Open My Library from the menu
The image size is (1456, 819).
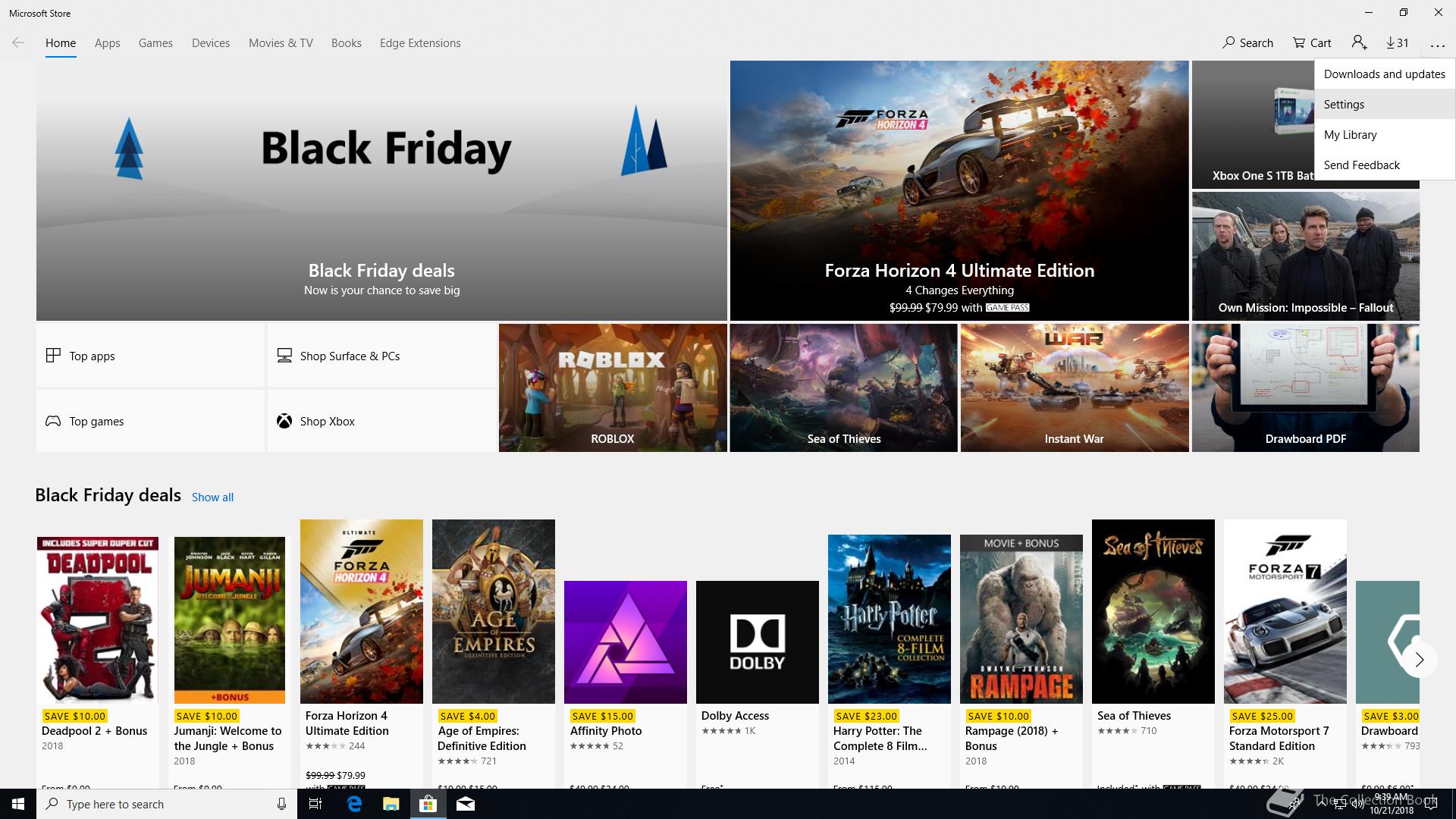point(1385,134)
